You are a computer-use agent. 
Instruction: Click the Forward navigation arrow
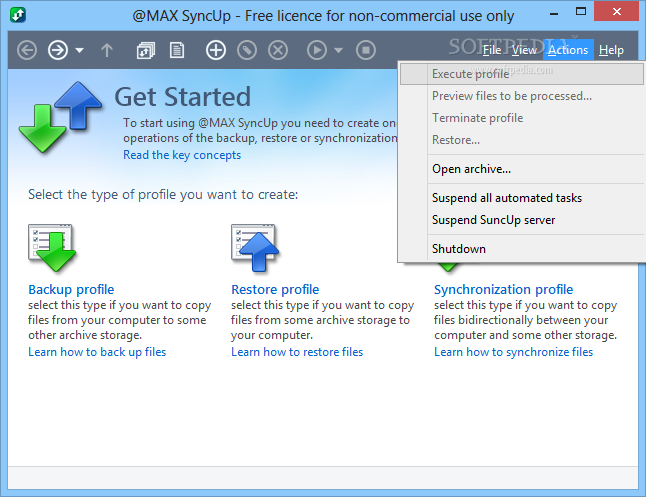point(58,50)
